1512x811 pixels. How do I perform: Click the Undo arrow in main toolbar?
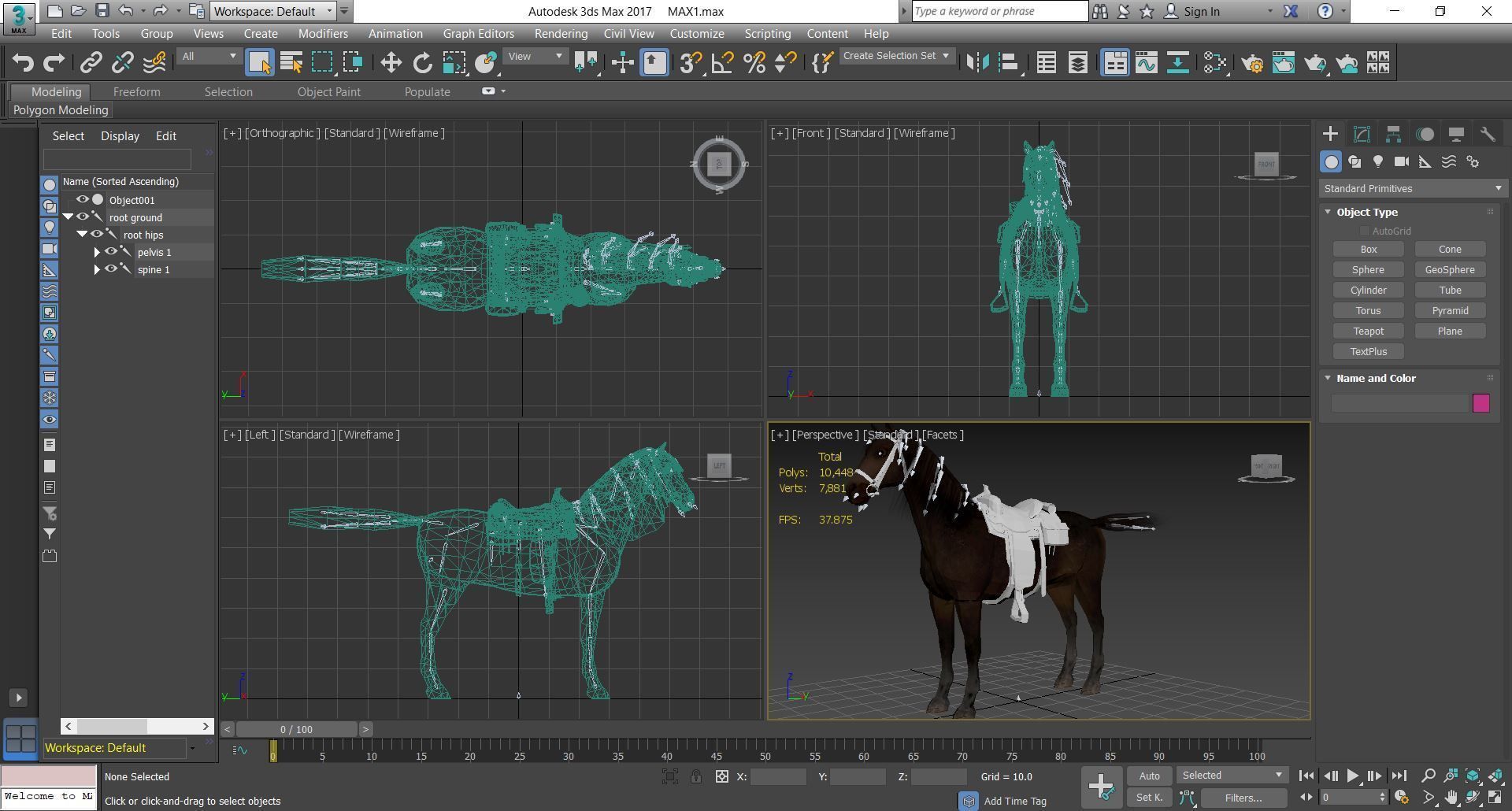[23, 63]
